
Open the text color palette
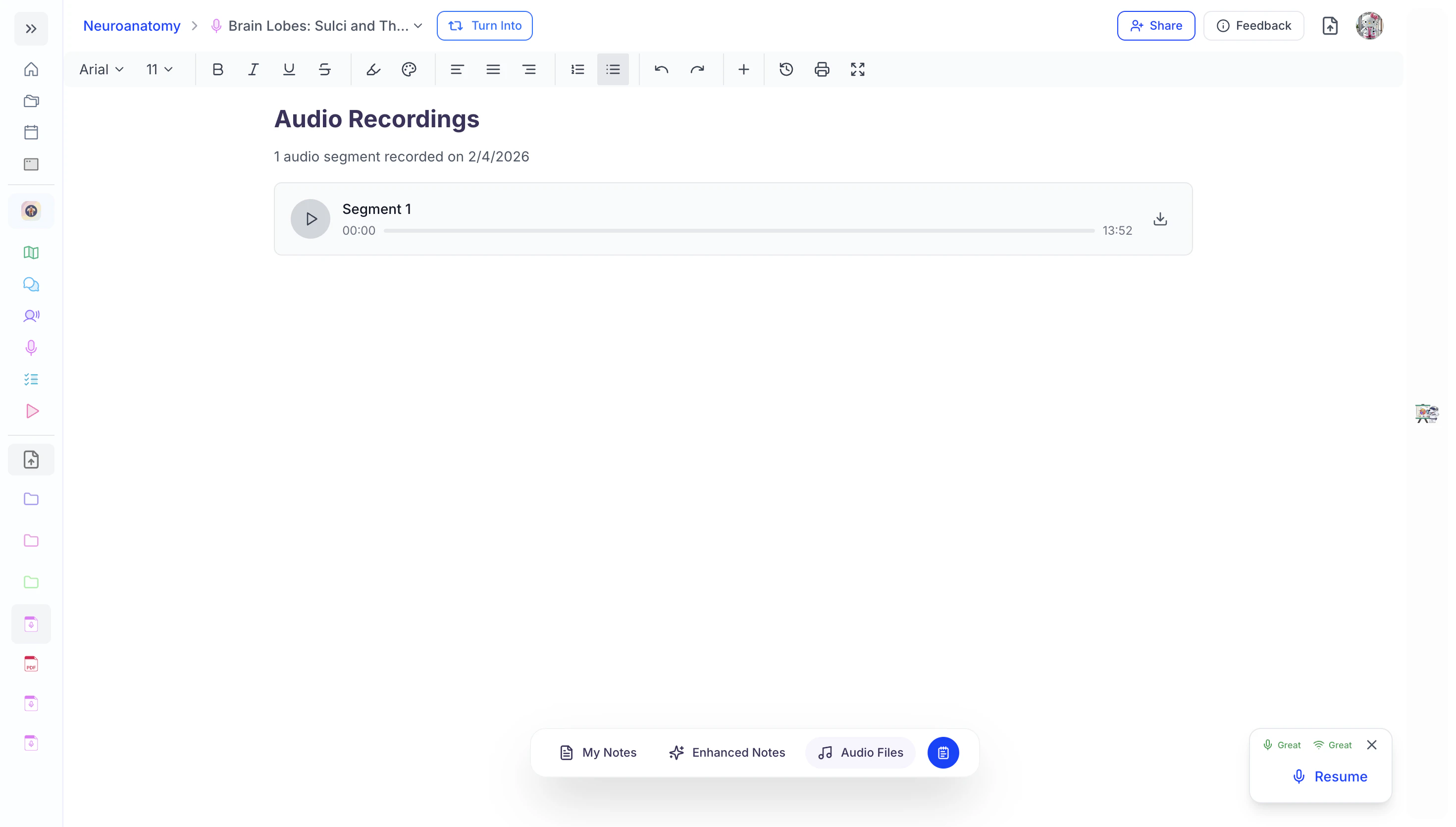click(409, 69)
